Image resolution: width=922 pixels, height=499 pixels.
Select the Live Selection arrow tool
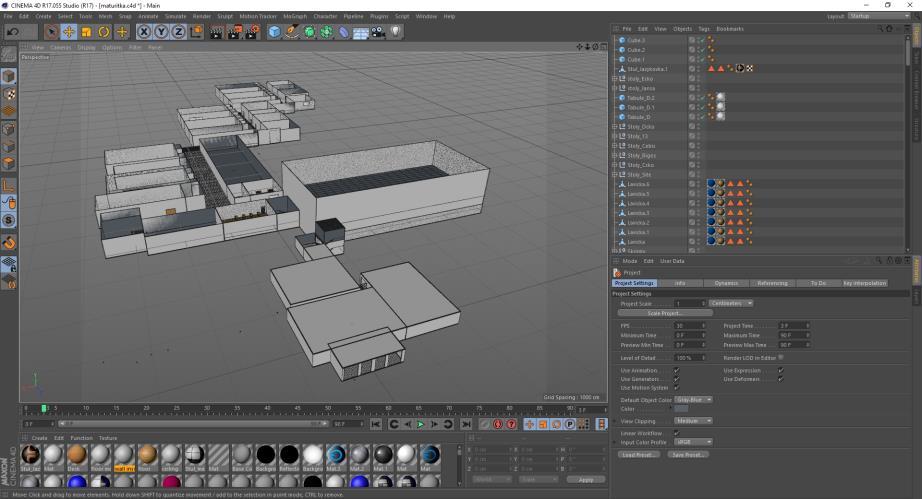51,32
